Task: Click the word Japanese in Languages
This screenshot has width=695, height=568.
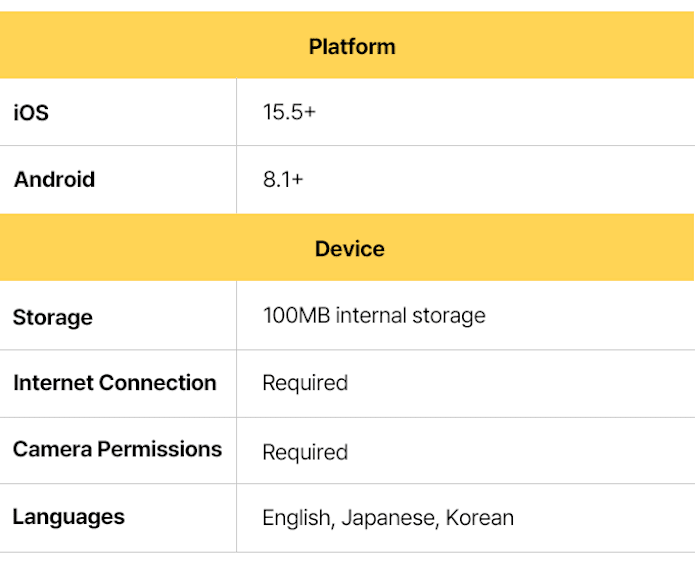Action: (388, 518)
